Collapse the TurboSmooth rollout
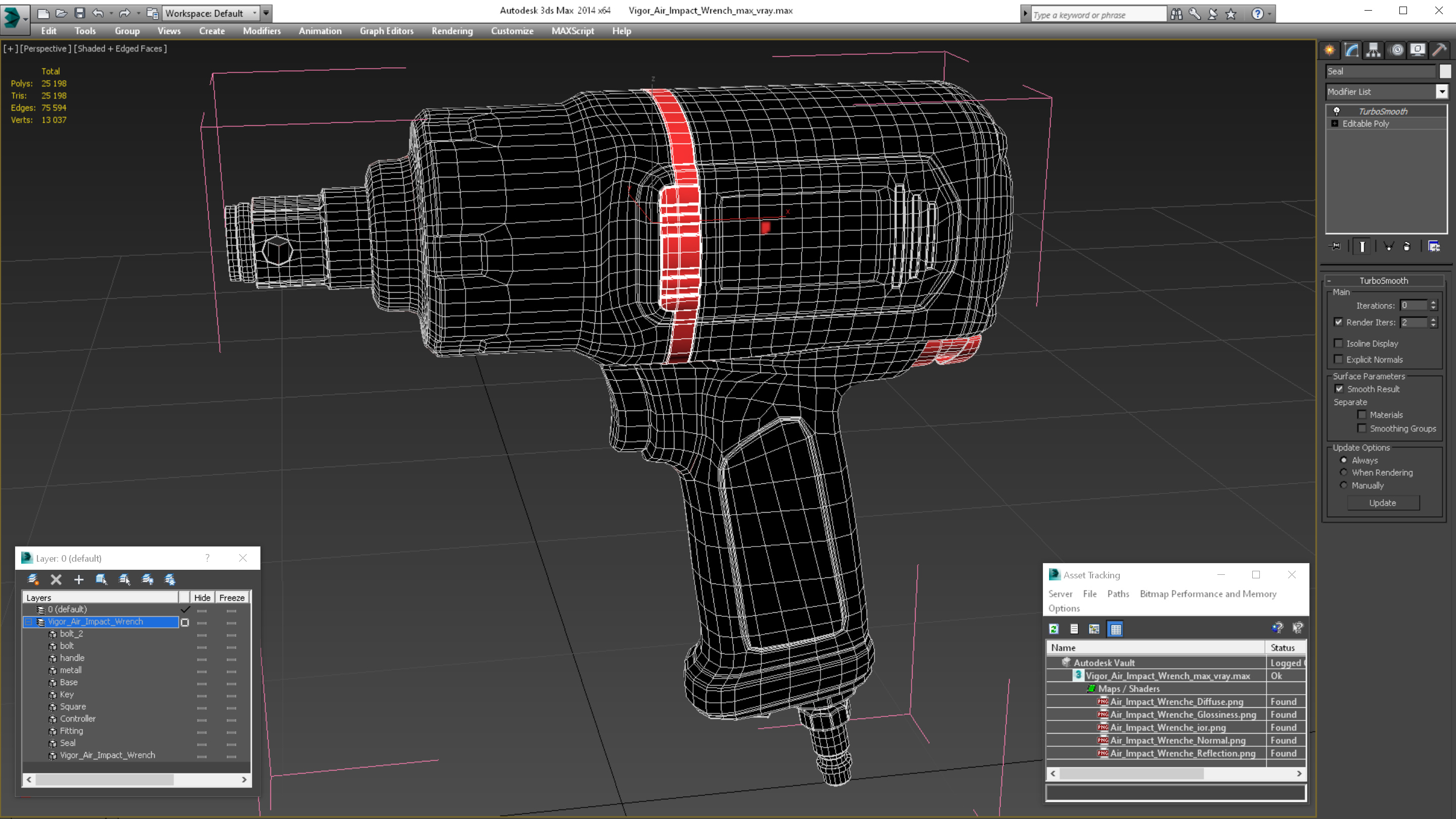The width and height of the screenshot is (1456, 819). click(1330, 281)
